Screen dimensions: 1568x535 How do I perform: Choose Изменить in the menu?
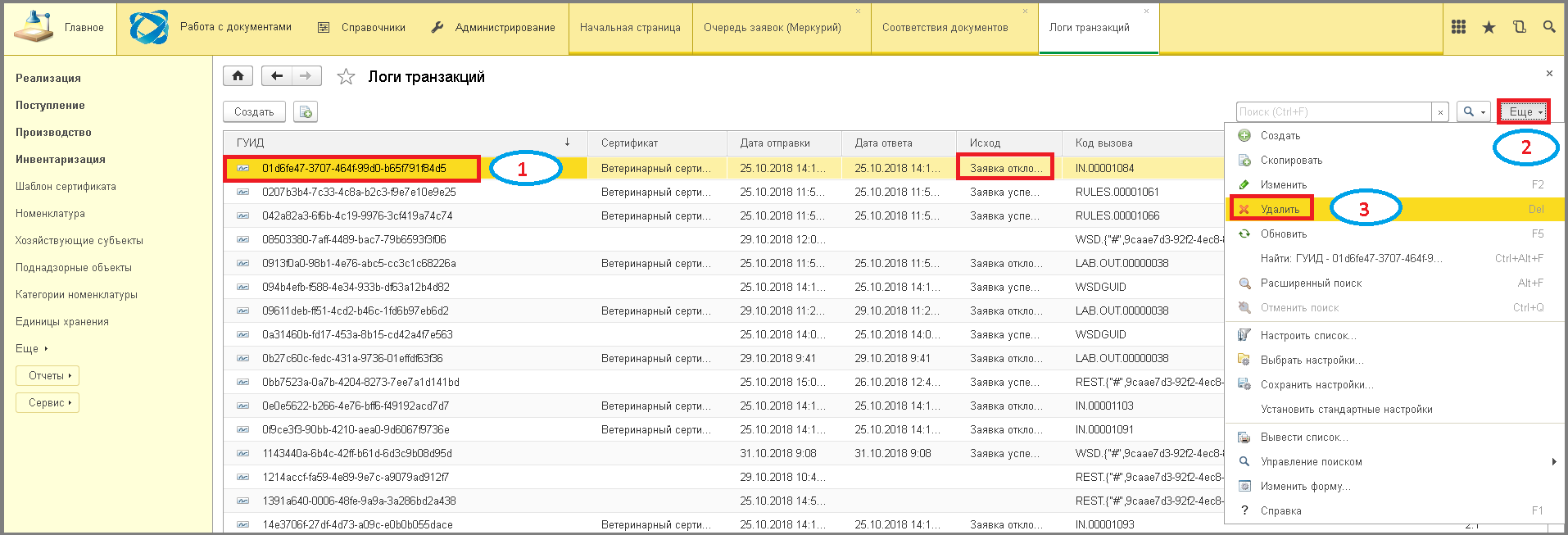click(1394, 184)
